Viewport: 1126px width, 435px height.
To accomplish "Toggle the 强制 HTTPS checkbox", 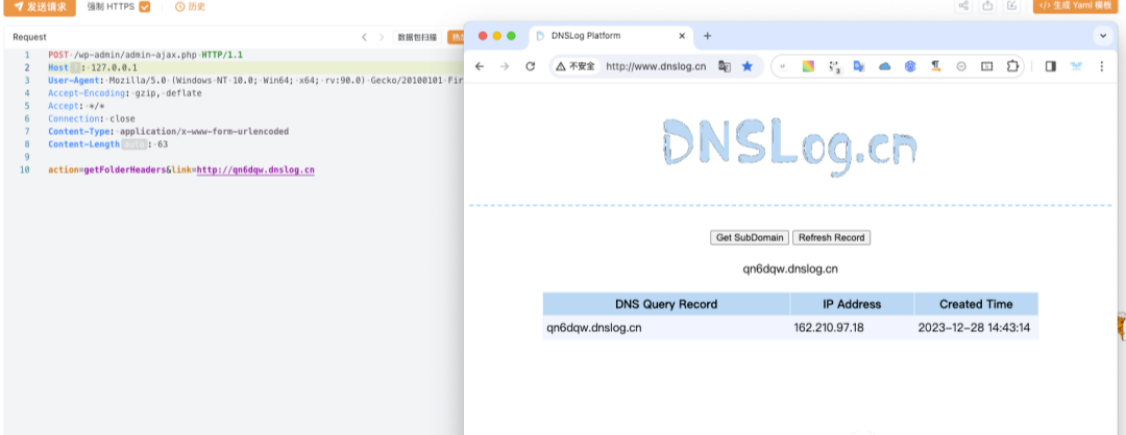I will pyautogui.click(x=145, y=7).
